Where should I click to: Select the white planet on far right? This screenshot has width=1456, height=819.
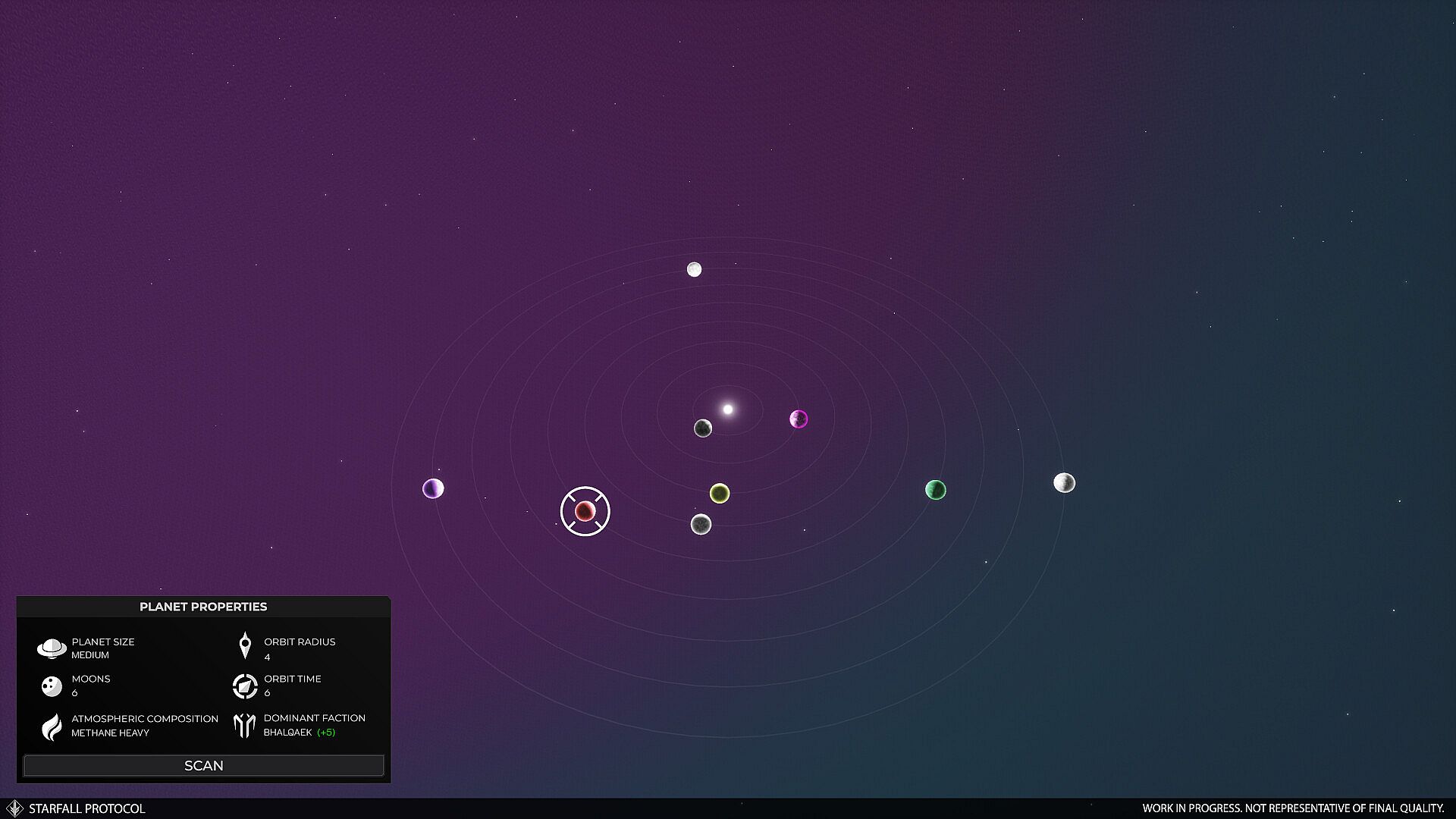(1064, 482)
